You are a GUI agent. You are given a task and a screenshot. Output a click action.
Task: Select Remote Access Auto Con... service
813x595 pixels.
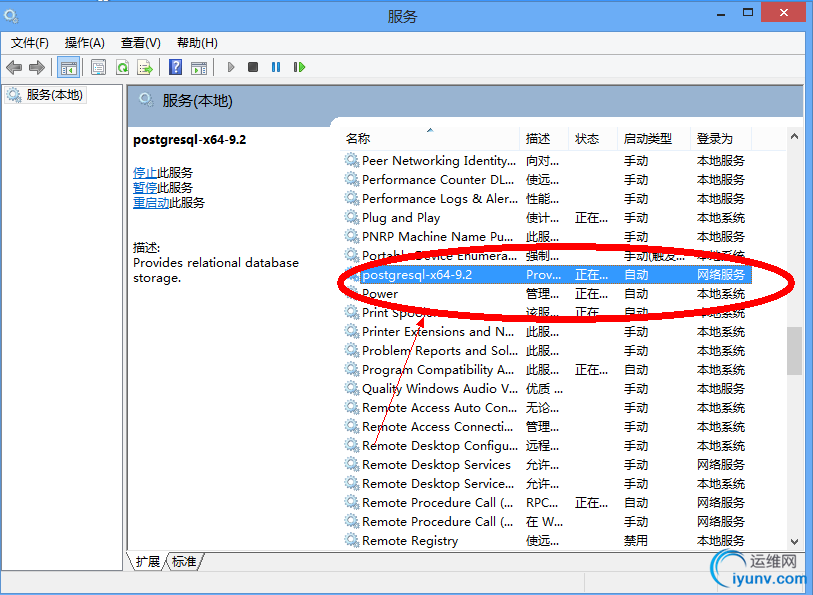pos(547,408)
